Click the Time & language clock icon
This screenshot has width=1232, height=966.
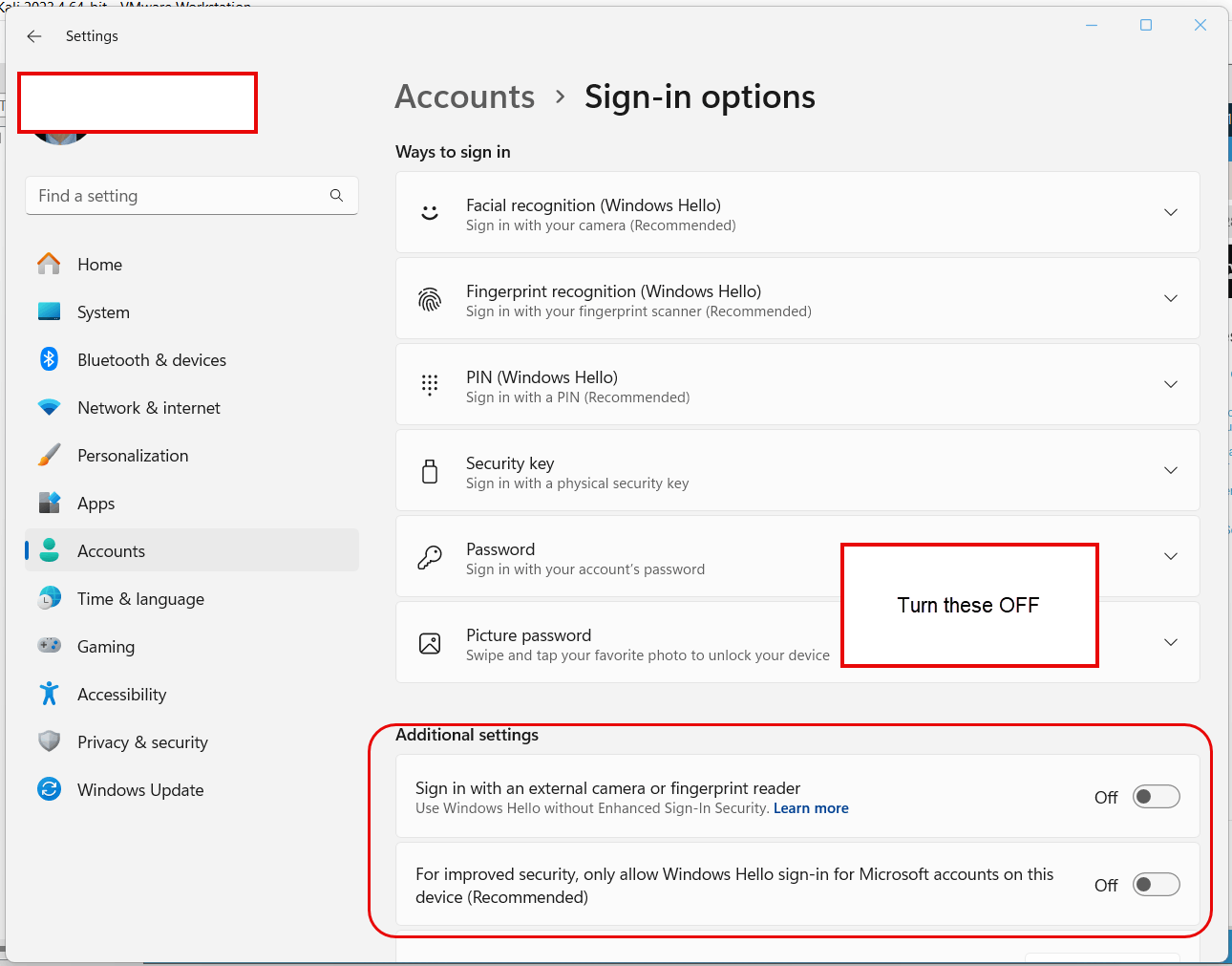tap(49, 598)
